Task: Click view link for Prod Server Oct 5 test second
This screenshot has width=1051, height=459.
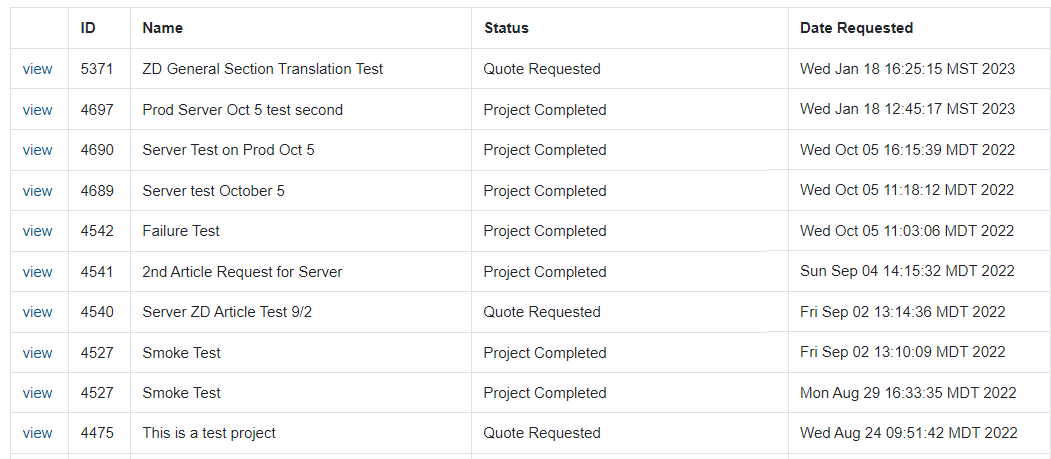Action: (x=37, y=110)
